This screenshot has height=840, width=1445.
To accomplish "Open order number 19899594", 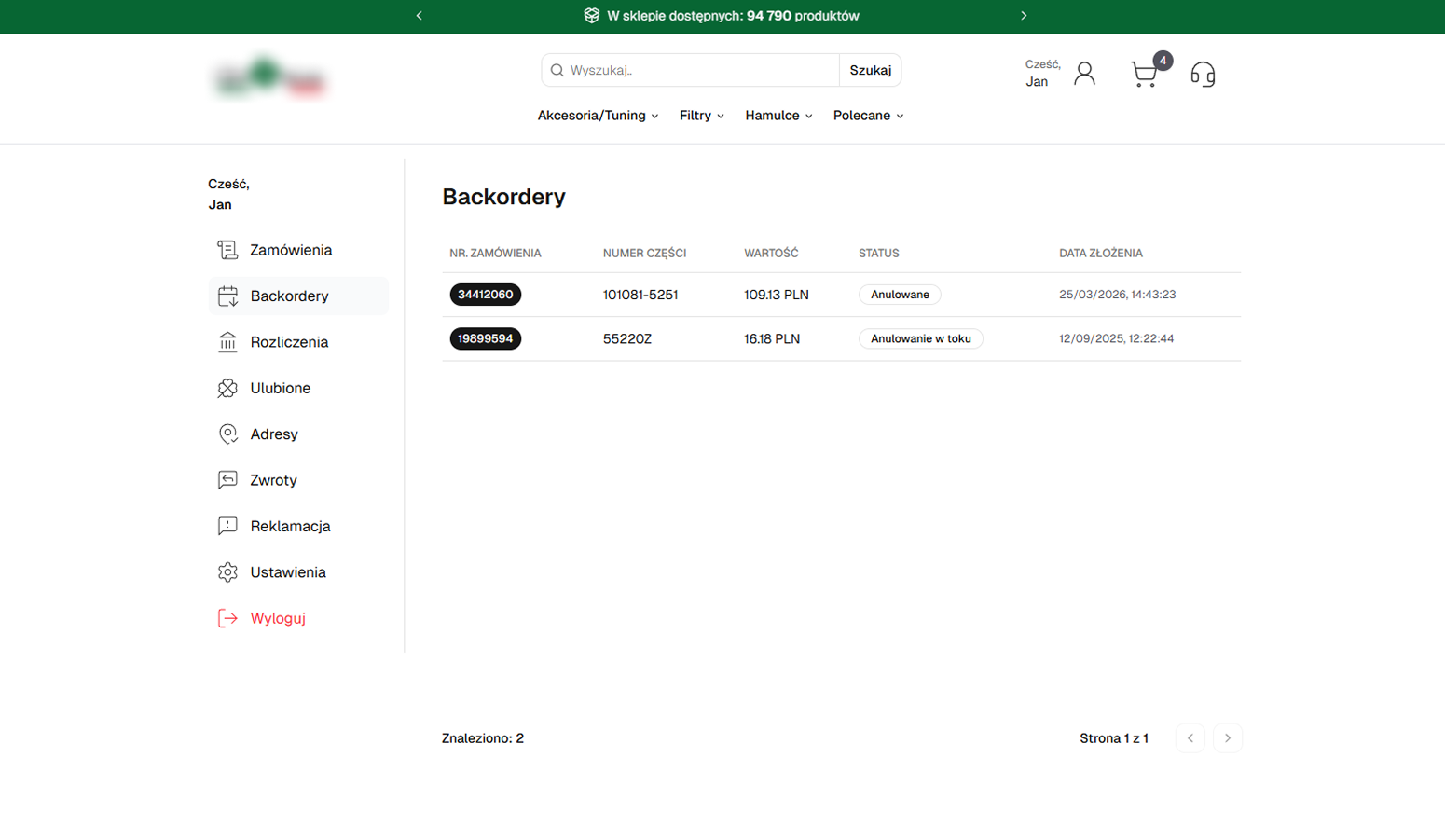I will [x=485, y=338].
